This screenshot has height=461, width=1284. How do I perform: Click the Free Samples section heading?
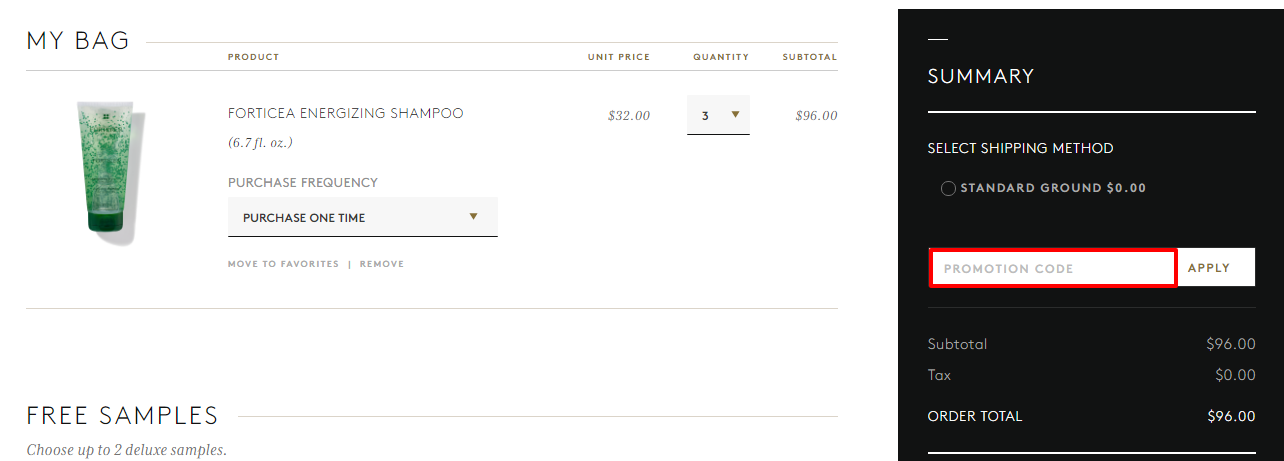[x=122, y=416]
